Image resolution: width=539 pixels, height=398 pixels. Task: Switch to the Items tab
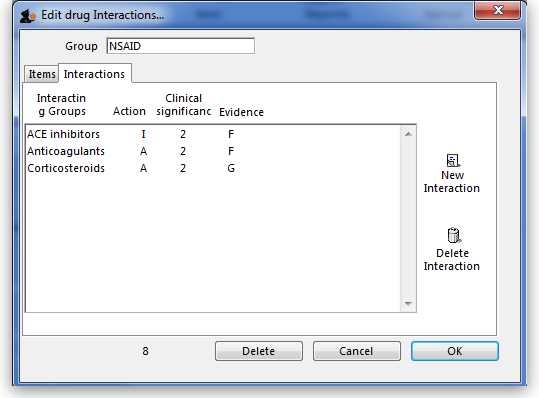pyautogui.click(x=42, y=74)
